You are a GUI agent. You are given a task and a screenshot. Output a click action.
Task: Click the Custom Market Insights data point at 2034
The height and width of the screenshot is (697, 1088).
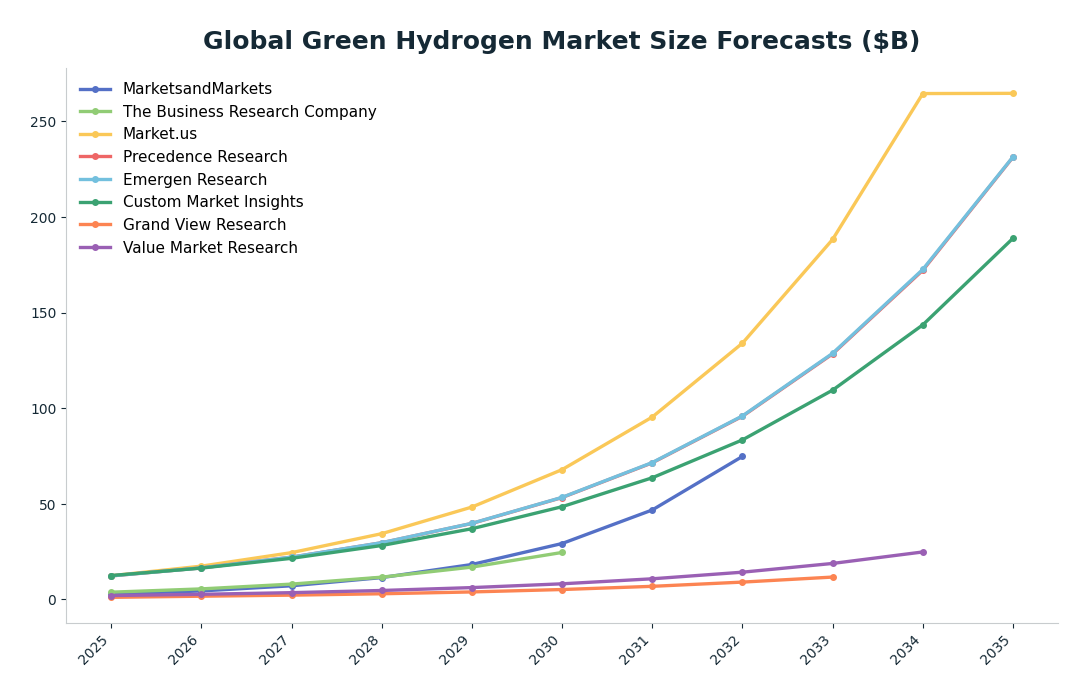(x=923, y=325)
